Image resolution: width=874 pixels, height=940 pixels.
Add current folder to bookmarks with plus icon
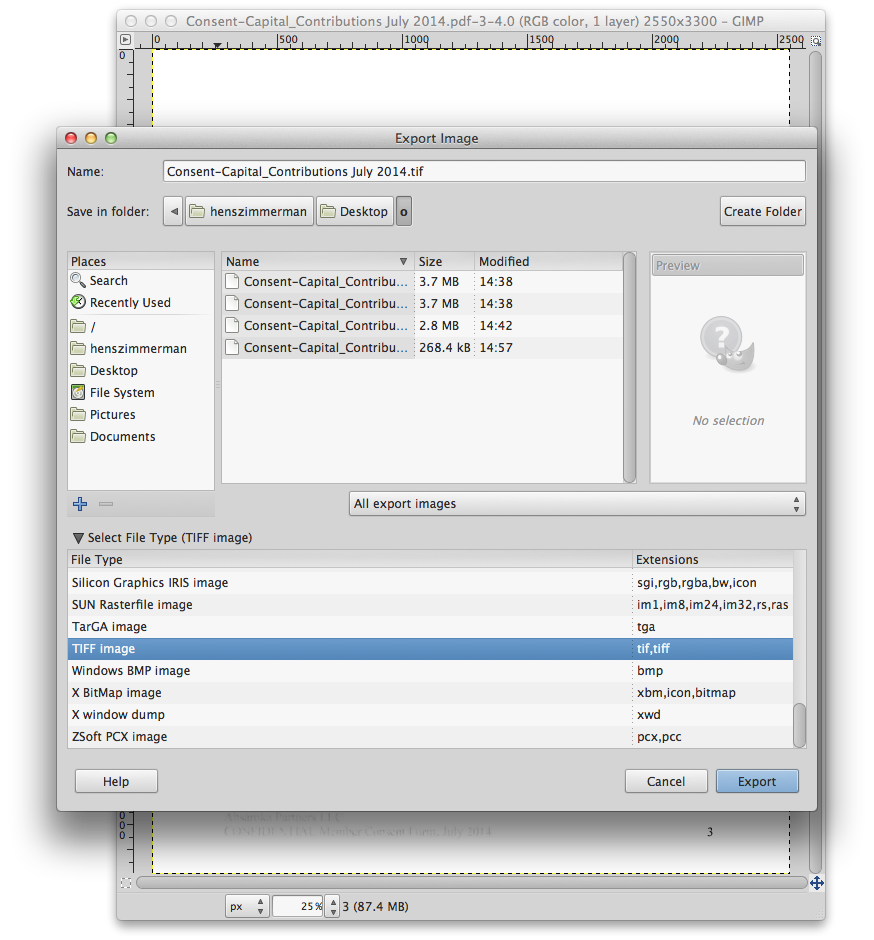point(80,503)
